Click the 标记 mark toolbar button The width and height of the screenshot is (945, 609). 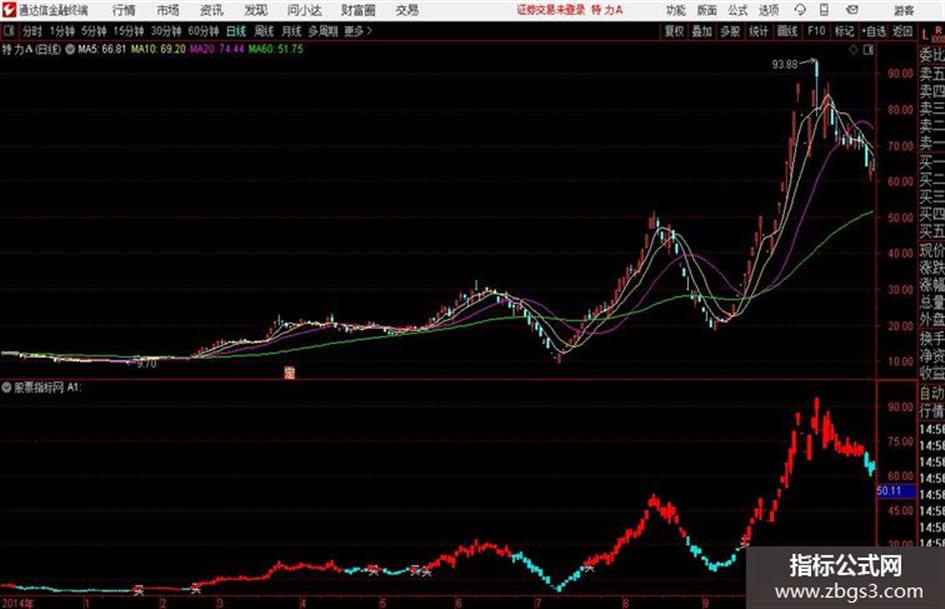coord(844,31)
